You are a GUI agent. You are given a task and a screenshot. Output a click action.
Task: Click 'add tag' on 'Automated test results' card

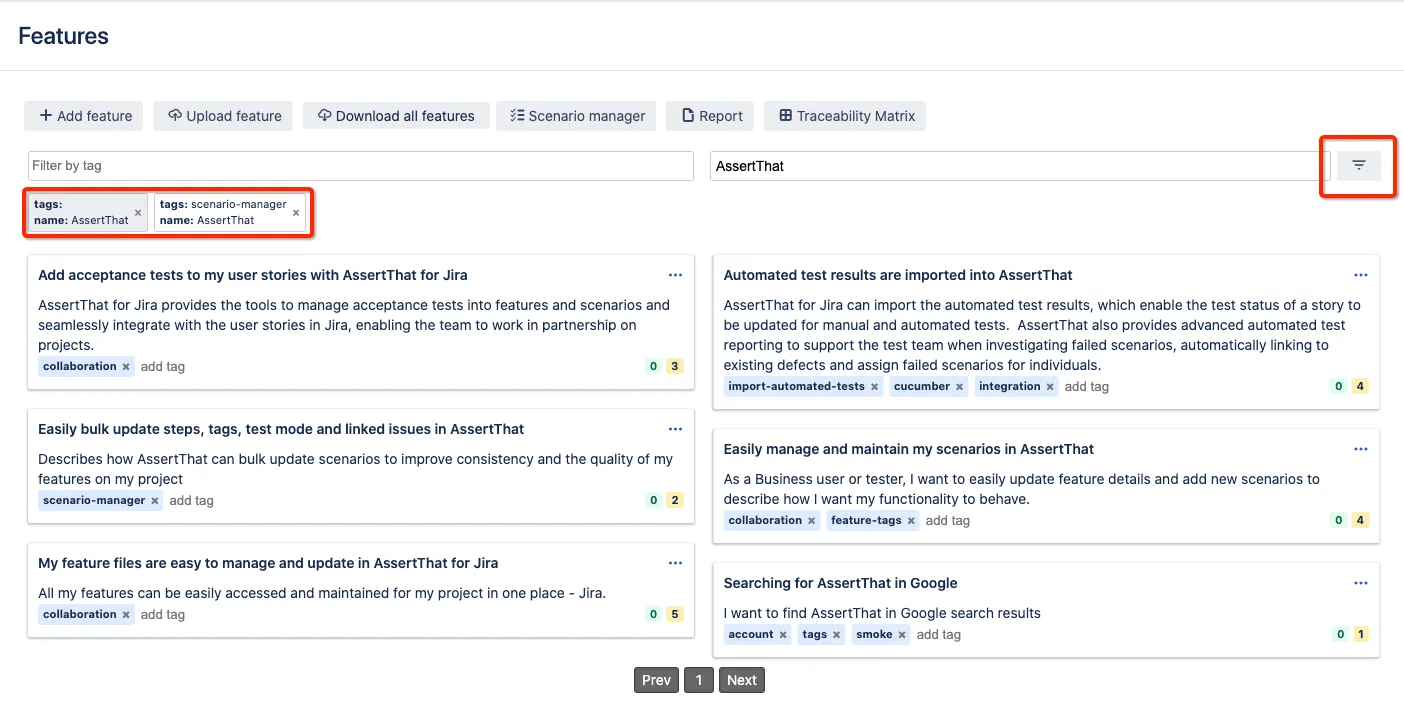click(1086, 387)
